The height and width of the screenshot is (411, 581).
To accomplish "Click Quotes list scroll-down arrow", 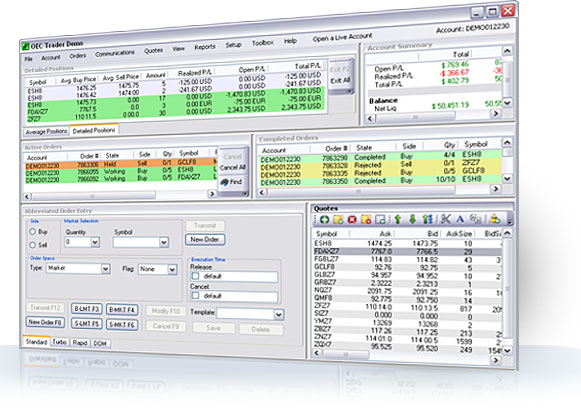I will 507,350.
